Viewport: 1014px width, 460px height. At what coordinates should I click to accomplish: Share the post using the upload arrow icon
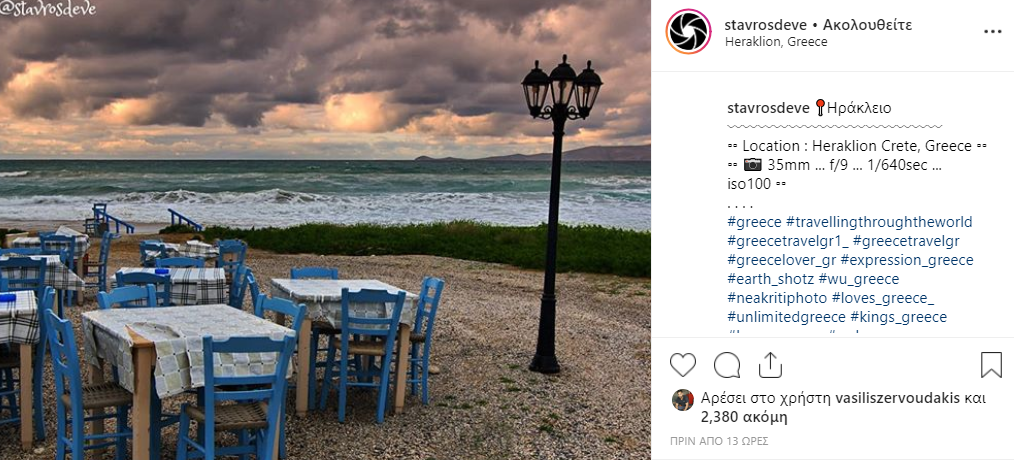[x=770, y=365]
